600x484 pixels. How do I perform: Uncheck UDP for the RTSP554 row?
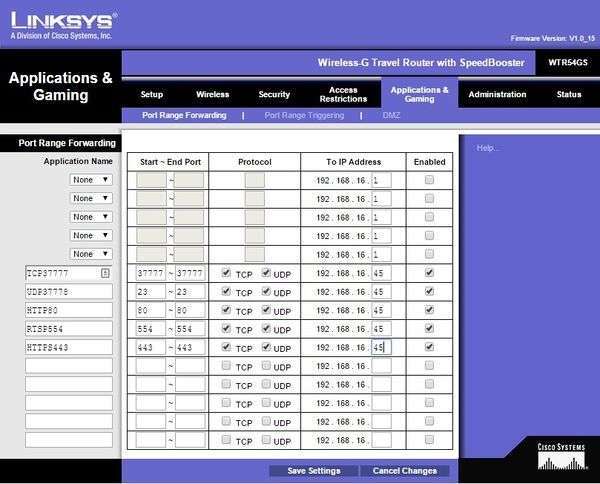tap(266, 328)
